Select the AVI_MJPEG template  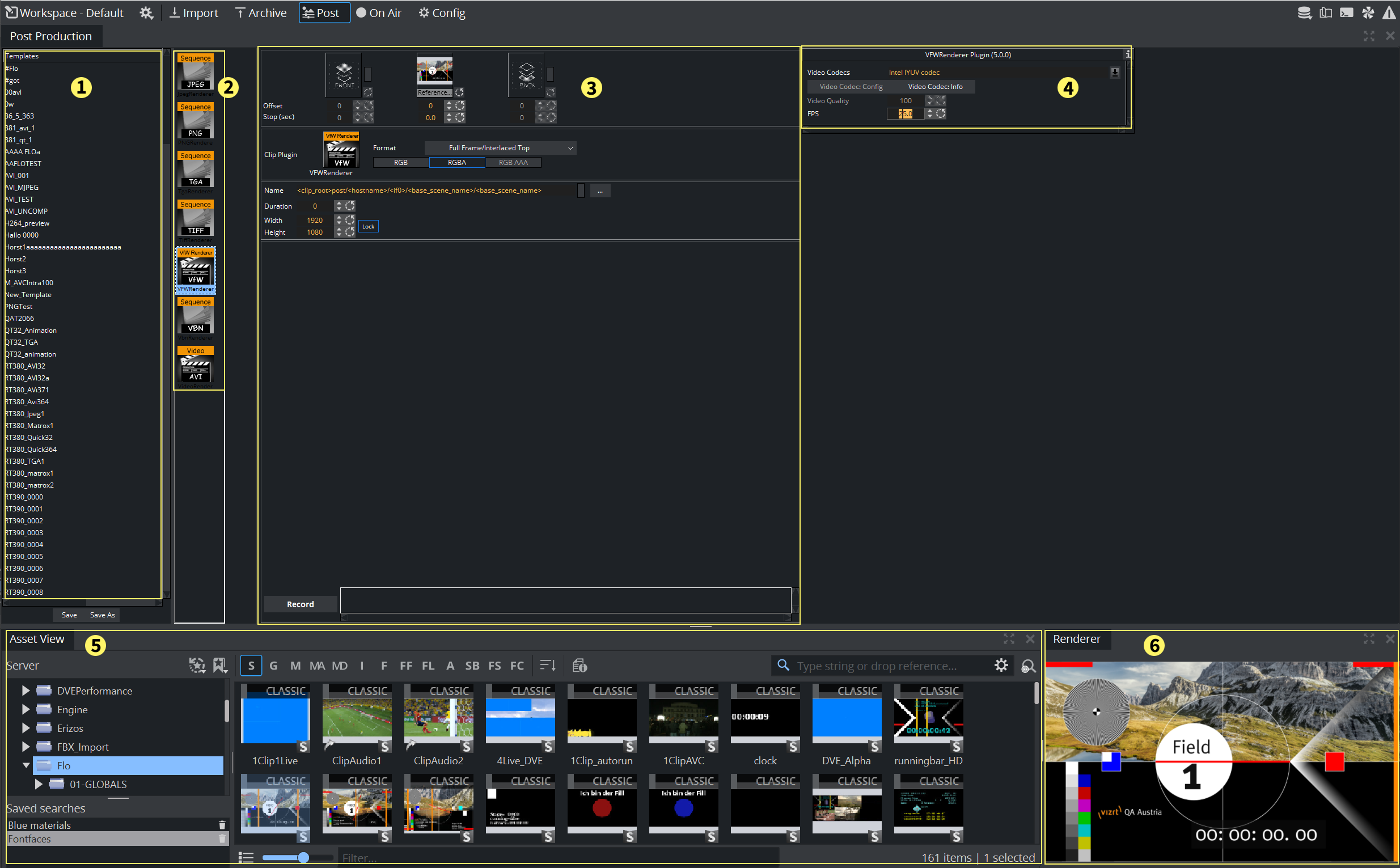[x=22, y=187]
